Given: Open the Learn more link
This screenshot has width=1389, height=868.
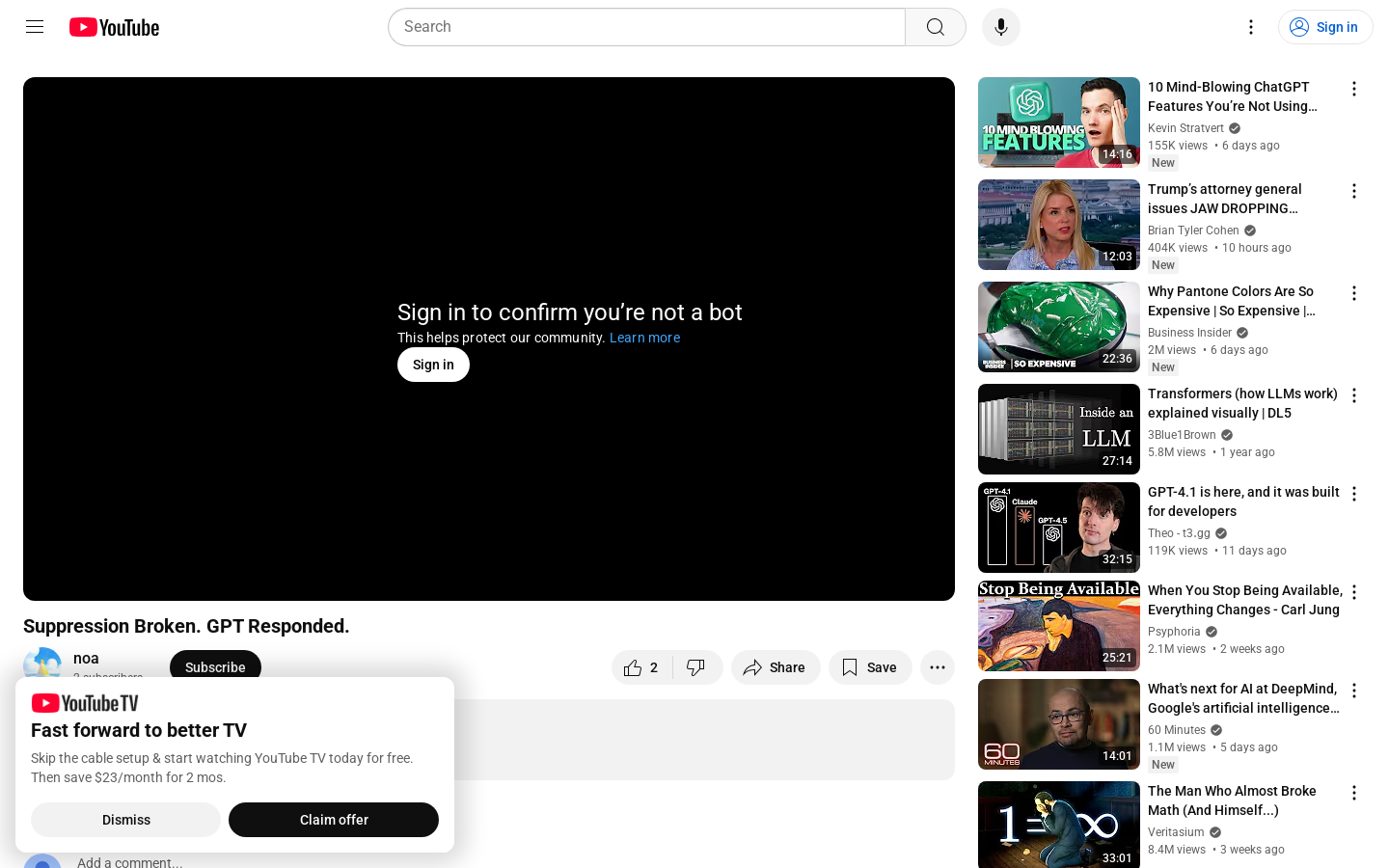Looking at the screenshot, I should coord(644,338).
